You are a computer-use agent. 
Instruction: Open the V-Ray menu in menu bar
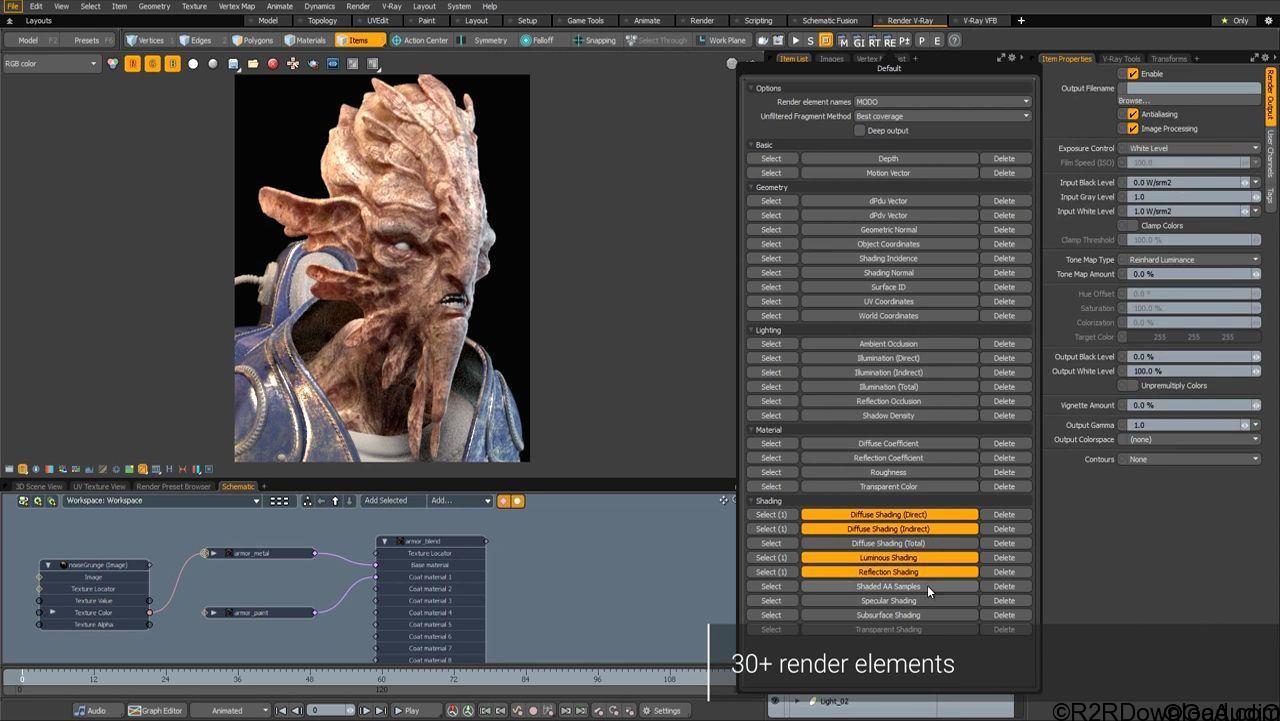392,6
